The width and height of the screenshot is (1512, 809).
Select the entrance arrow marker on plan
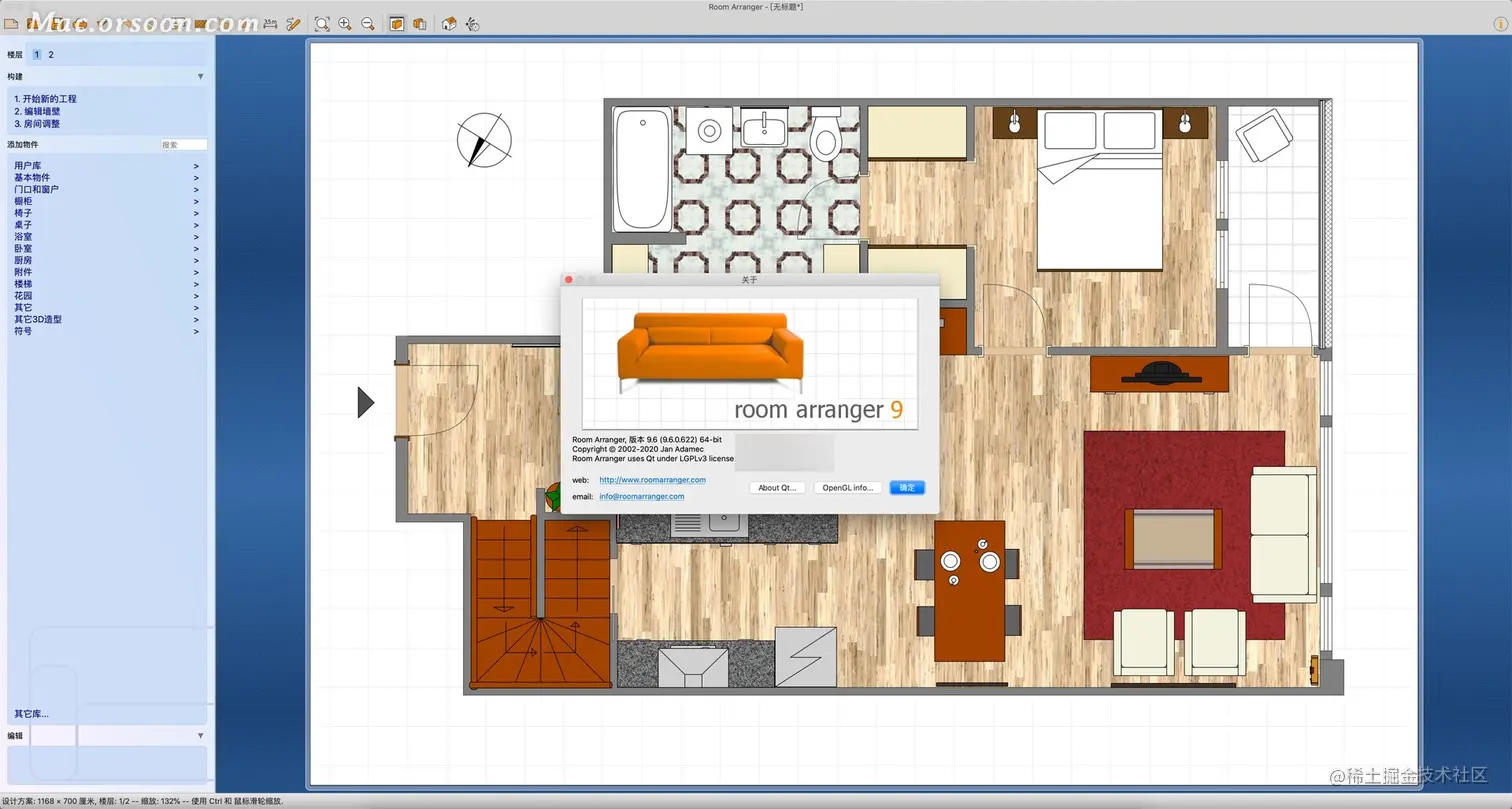coord(366,402)
